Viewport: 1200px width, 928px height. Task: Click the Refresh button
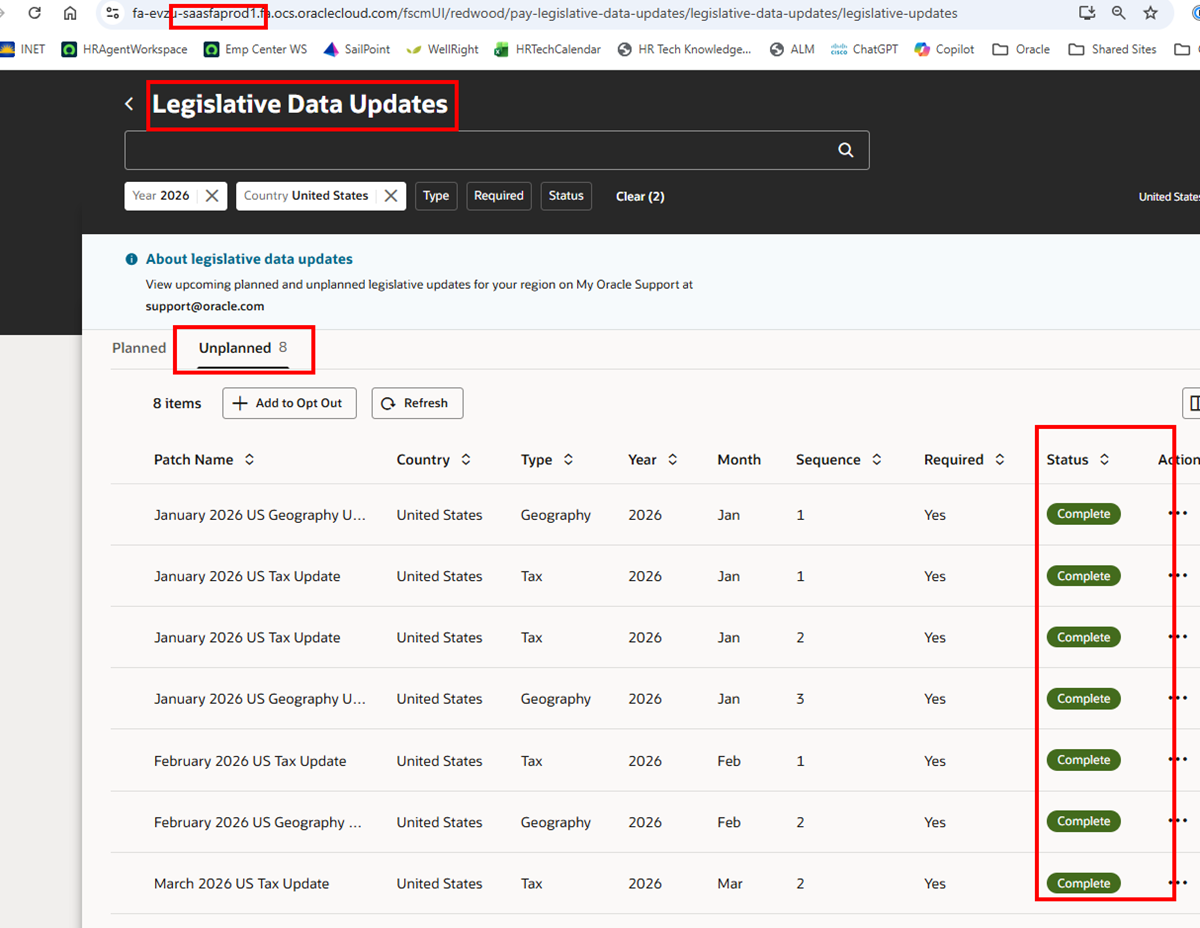417,403
